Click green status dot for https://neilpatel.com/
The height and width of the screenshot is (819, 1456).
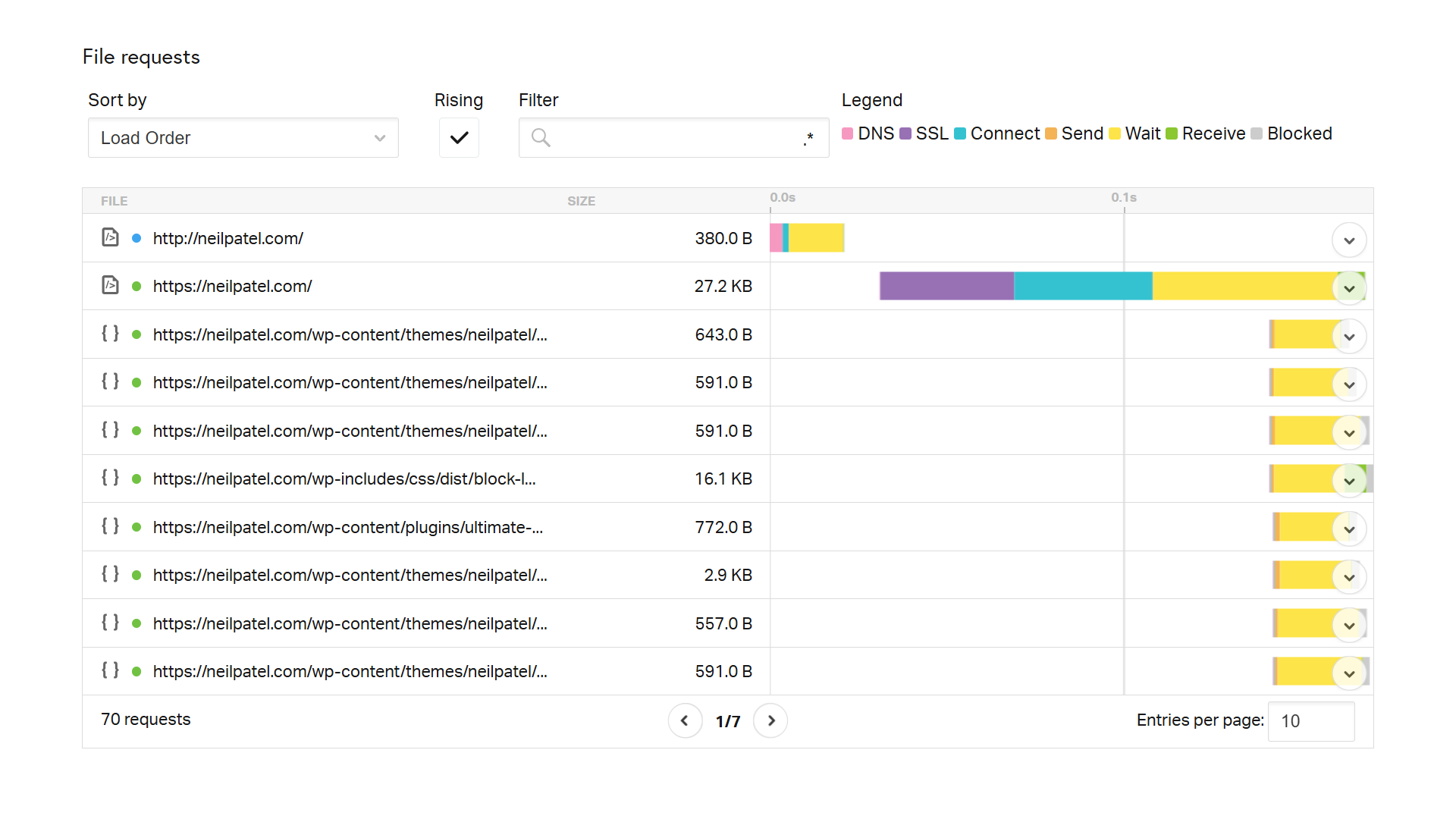(x=136, y=287)
